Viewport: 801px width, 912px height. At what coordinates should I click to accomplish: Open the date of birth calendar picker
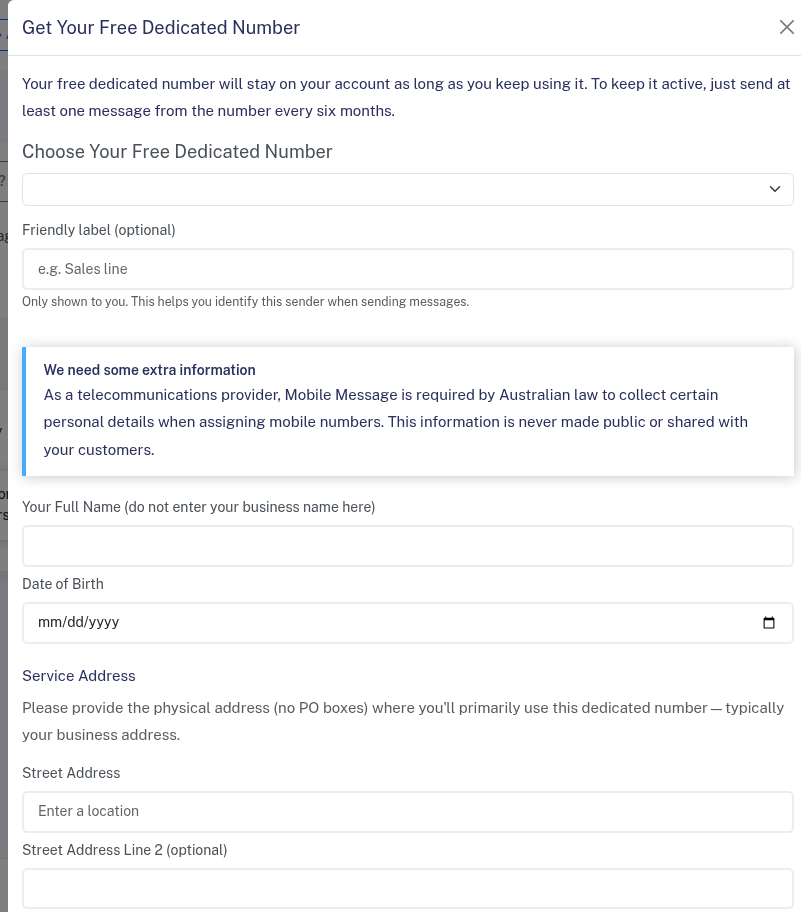point(768,623)
